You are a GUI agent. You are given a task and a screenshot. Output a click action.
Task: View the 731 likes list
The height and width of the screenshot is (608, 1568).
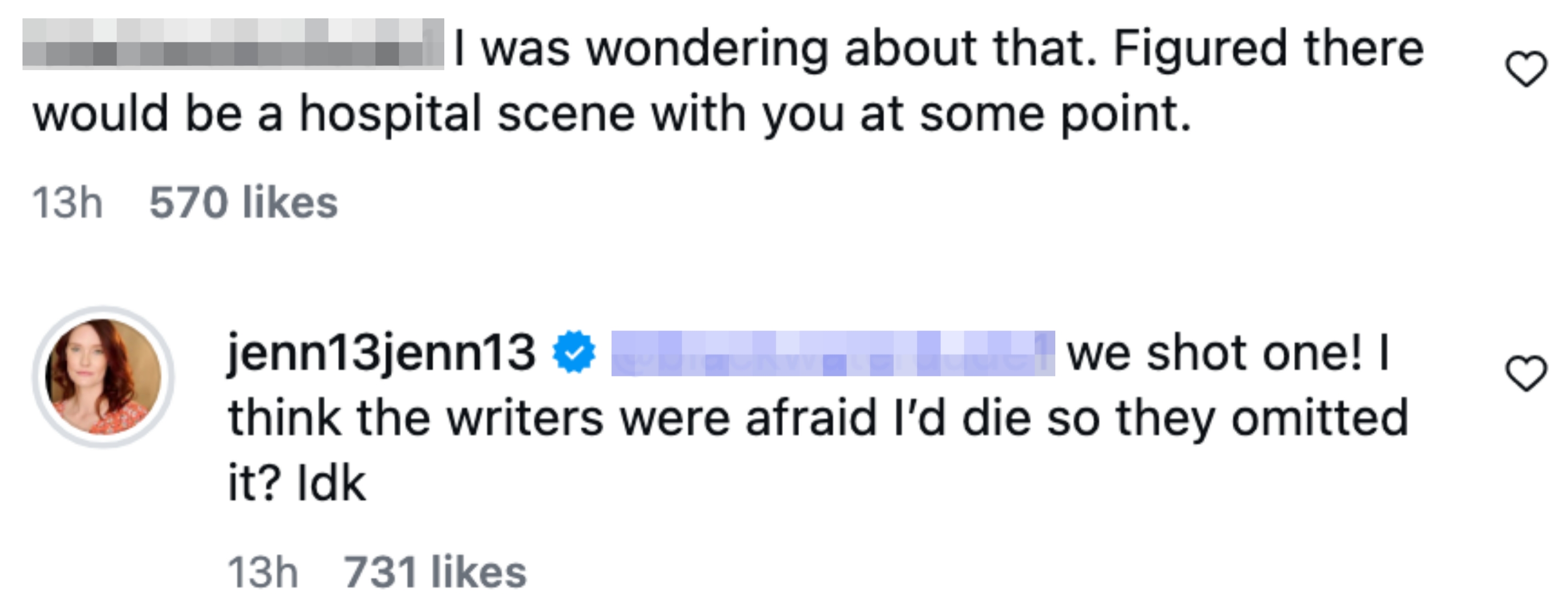click(x=435, y=572)
